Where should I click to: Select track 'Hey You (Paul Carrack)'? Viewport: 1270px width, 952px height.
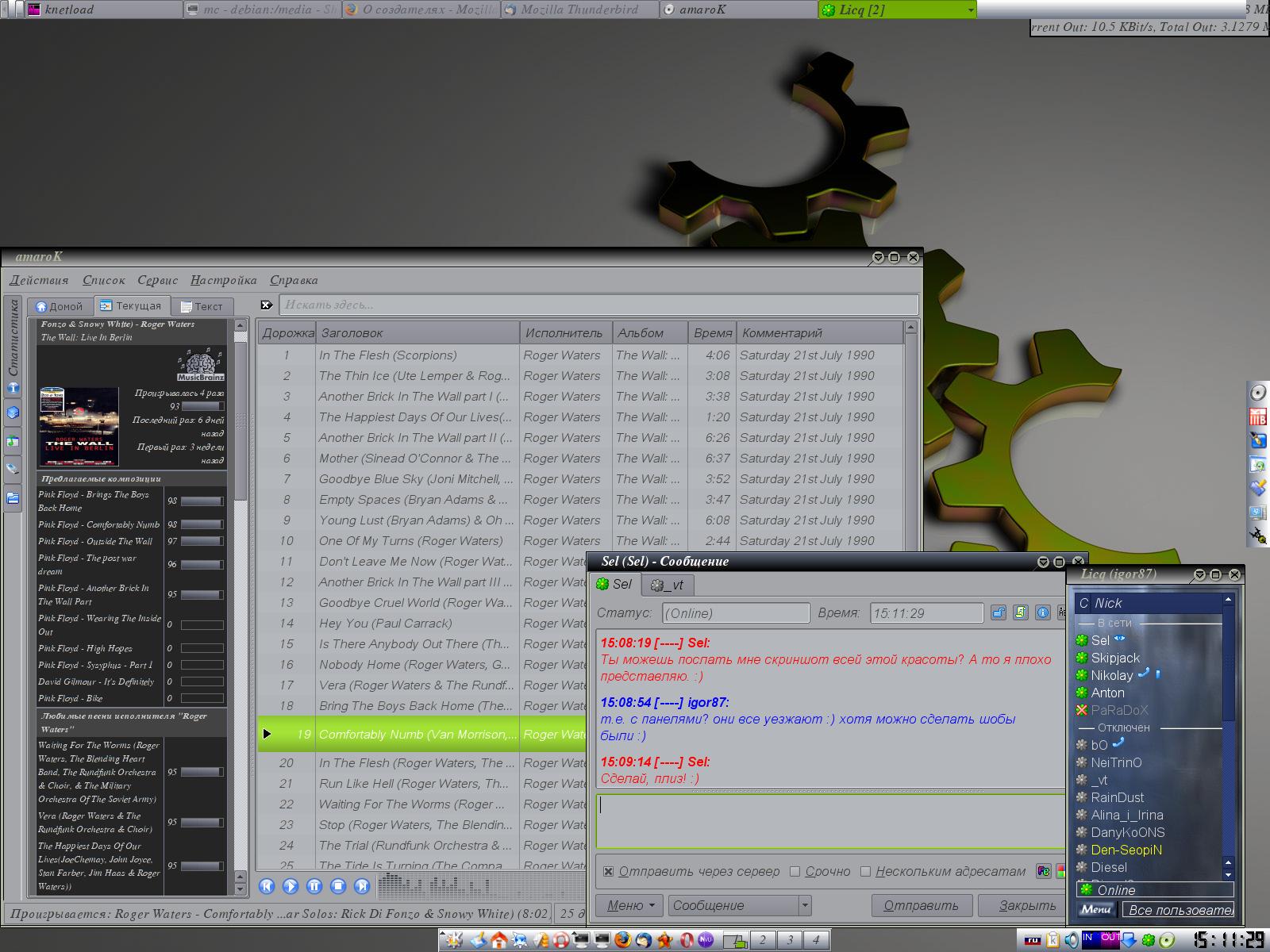386,624
